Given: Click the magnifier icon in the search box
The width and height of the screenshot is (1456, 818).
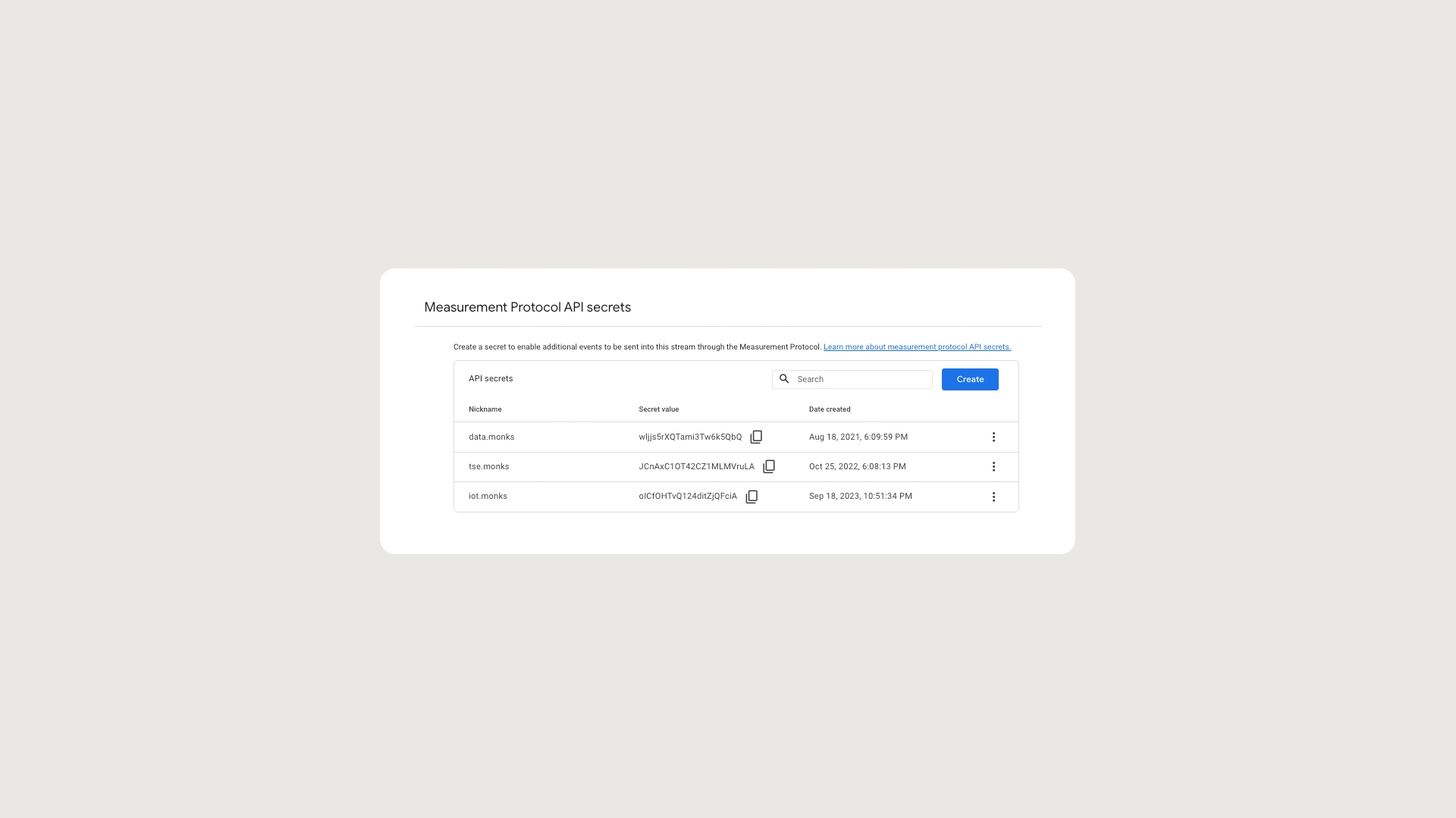Looking at the screenshot, I should click(784, 379).
